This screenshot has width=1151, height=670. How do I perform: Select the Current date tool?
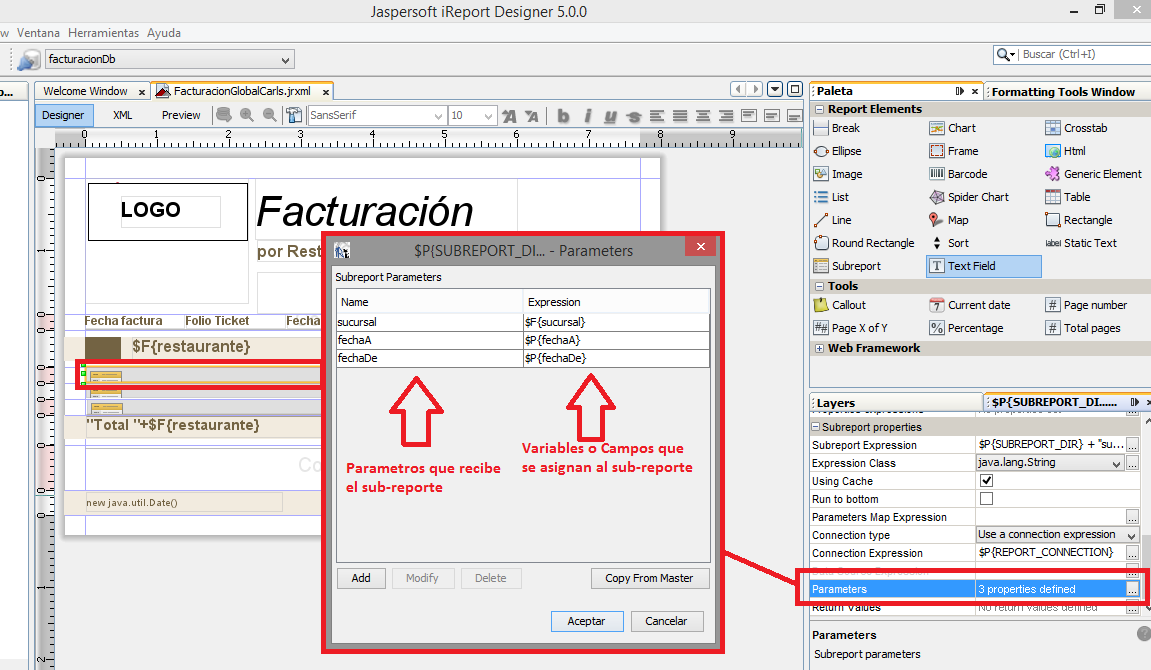tap(978, 304)
